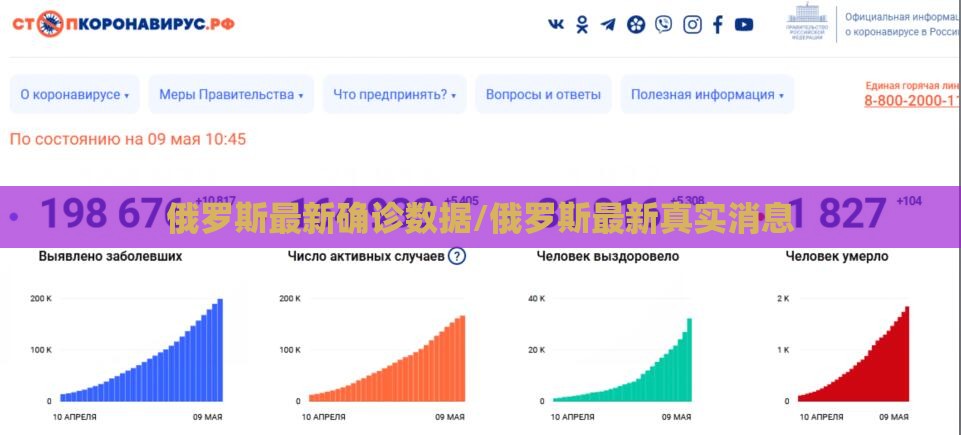Click the Единая горячая линия label
This screenshot has width=961, height=435.
(x=913, y=85)
